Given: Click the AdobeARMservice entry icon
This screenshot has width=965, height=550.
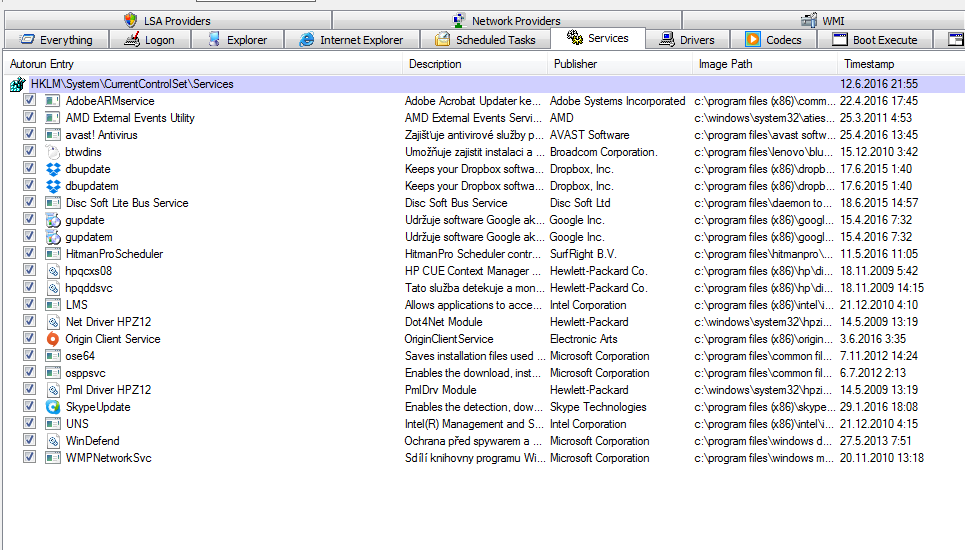Looking at the screenshot, I should pos(53,101).
